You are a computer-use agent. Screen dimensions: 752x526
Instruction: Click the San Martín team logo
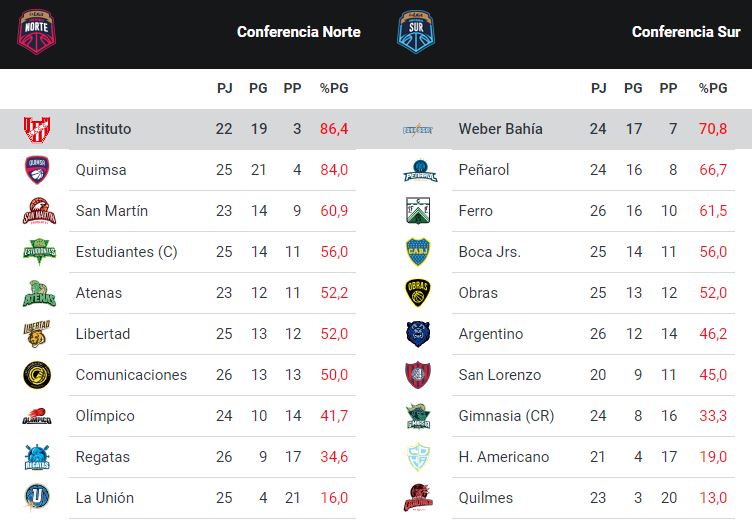(39, 211)
